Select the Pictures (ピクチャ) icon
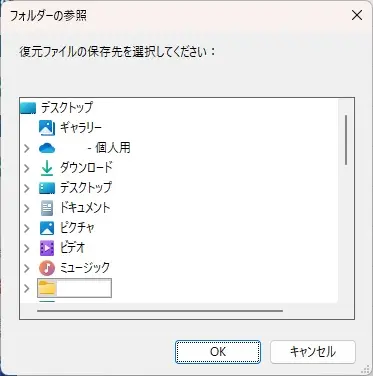373x376 pixels. 47,228
